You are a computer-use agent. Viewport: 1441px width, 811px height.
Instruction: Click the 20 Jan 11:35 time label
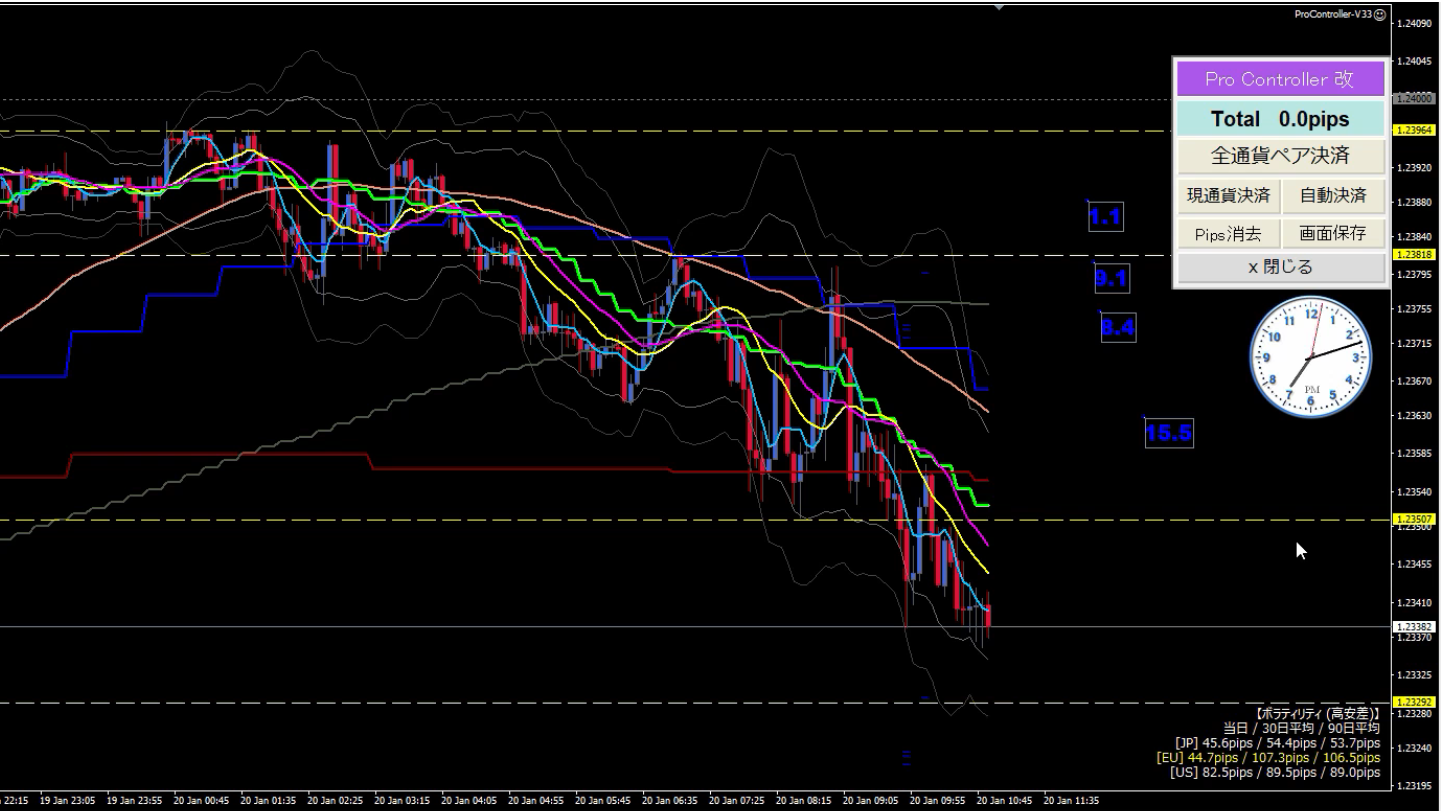(1071, 801)
